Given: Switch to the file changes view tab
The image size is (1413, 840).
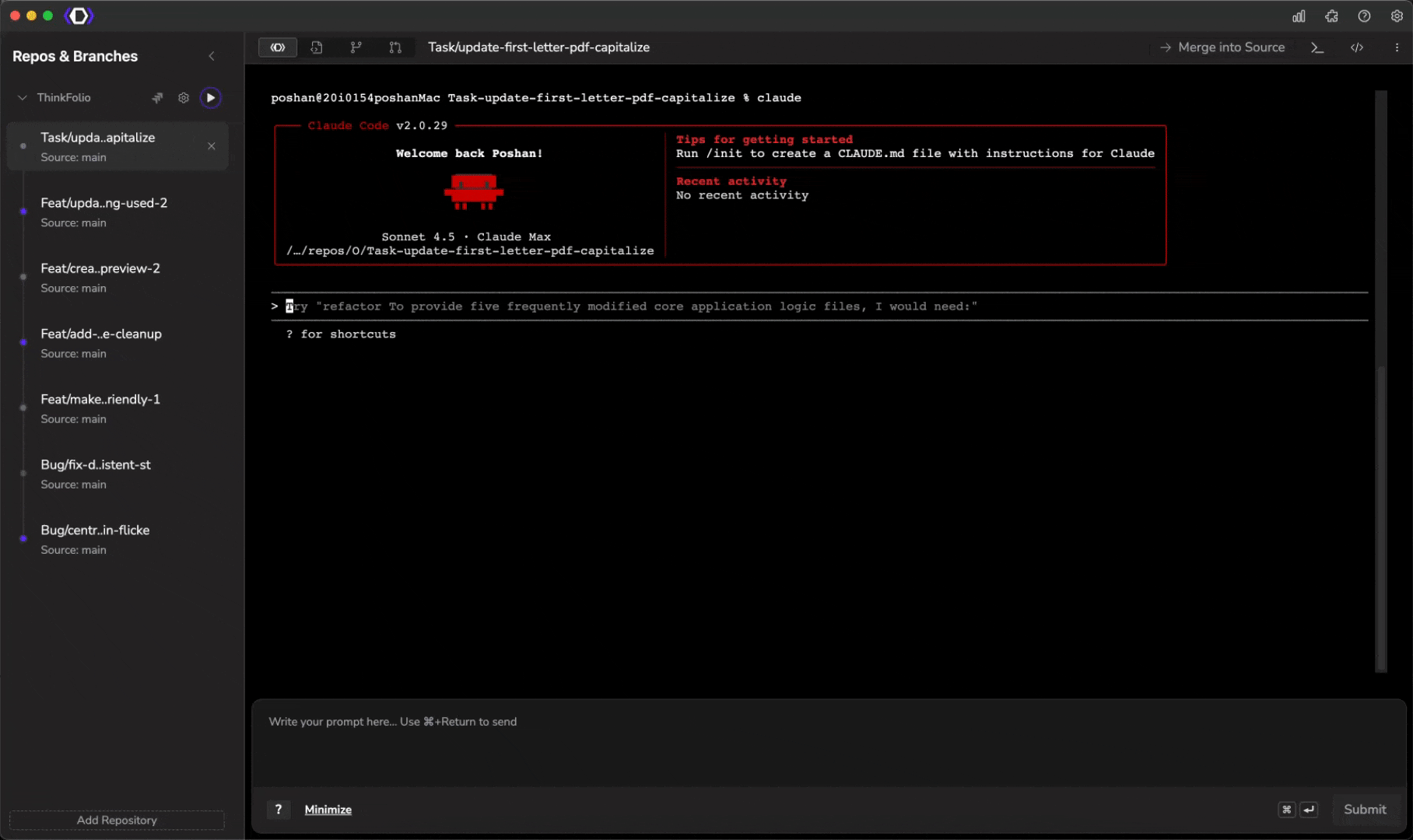Looking at the screenshot, I should 317,47.
